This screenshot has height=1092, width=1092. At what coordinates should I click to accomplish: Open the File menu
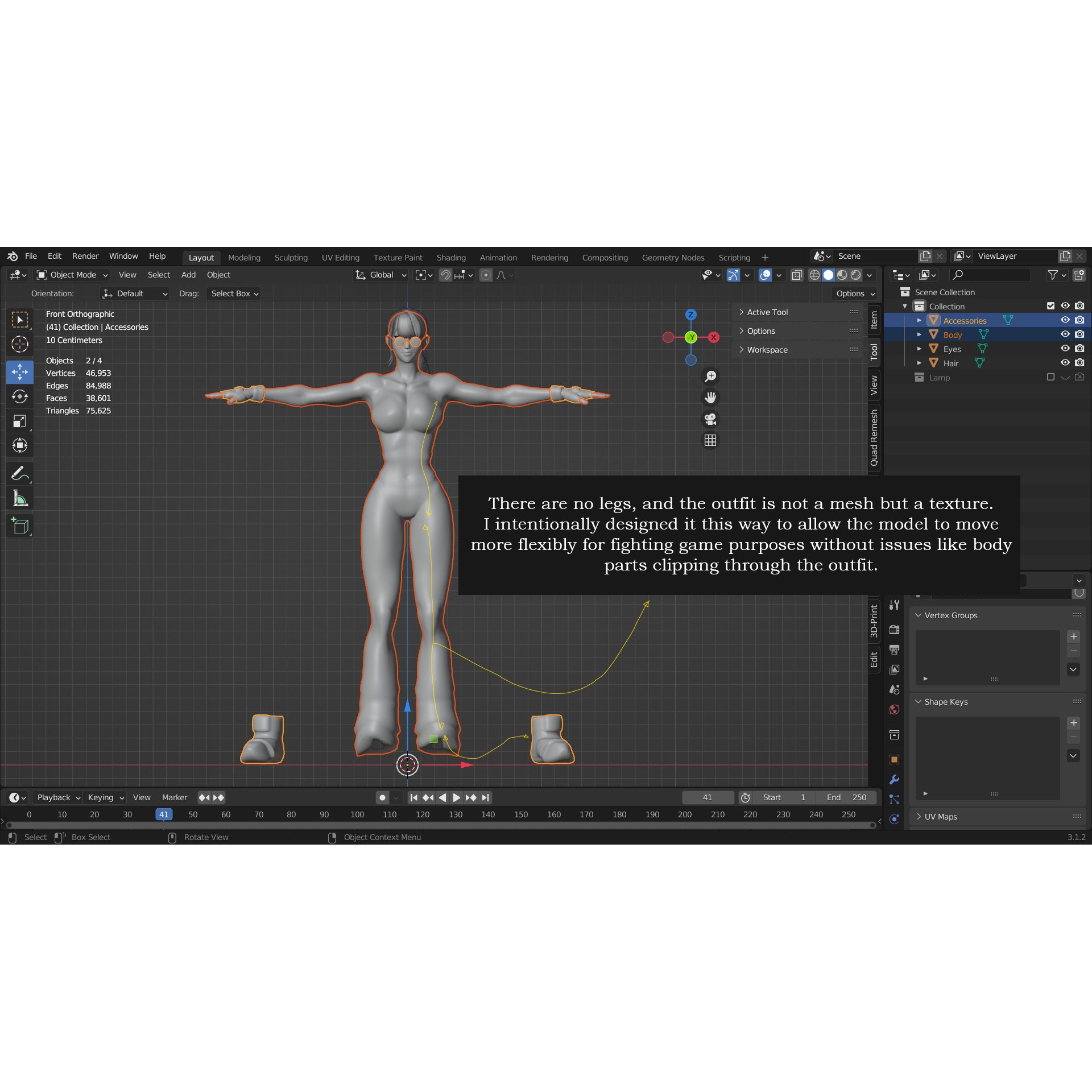pos(31,257)
